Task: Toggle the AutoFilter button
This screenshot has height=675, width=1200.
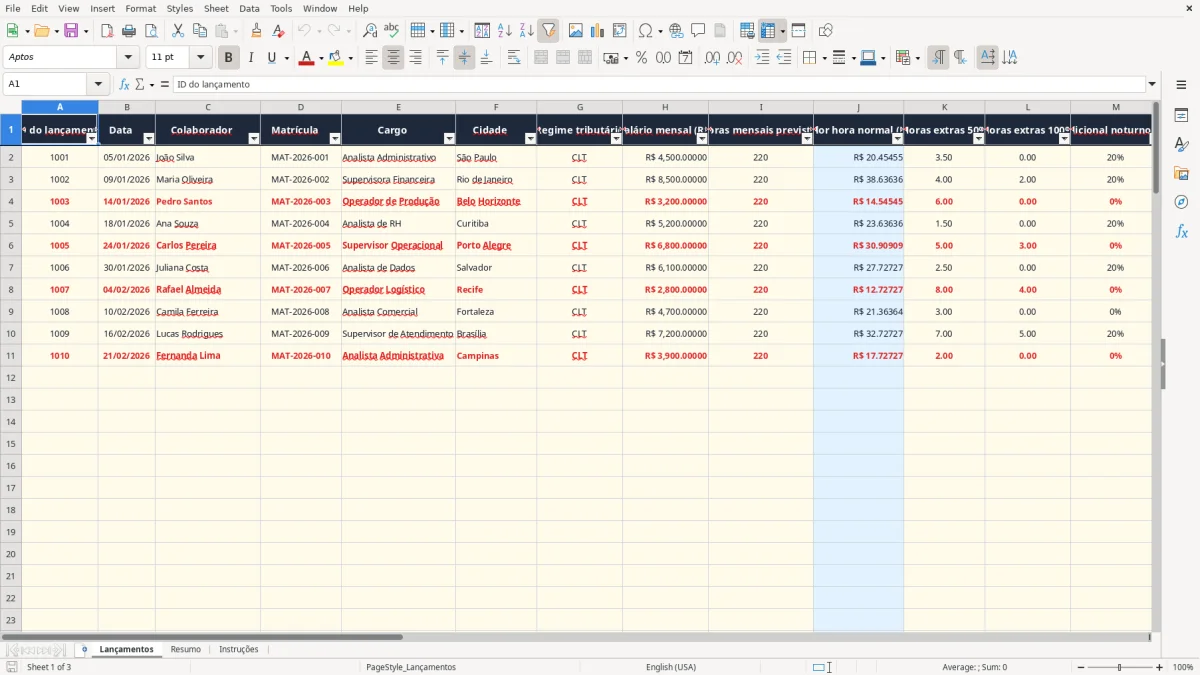Action: pos(549,31)
